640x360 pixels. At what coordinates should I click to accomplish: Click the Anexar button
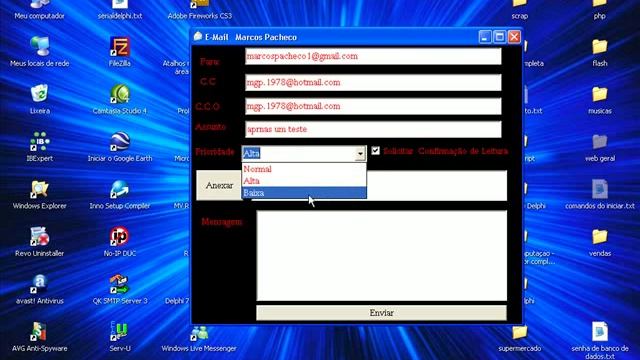coord(220,185)
